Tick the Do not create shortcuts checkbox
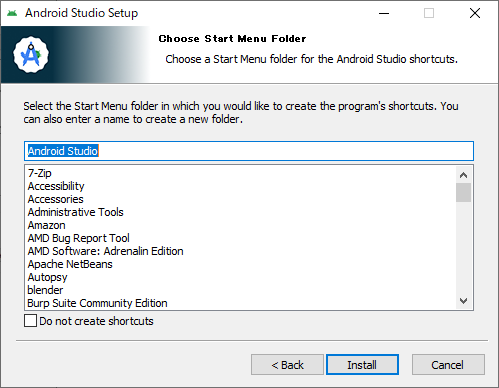 (x=30, y=321)
